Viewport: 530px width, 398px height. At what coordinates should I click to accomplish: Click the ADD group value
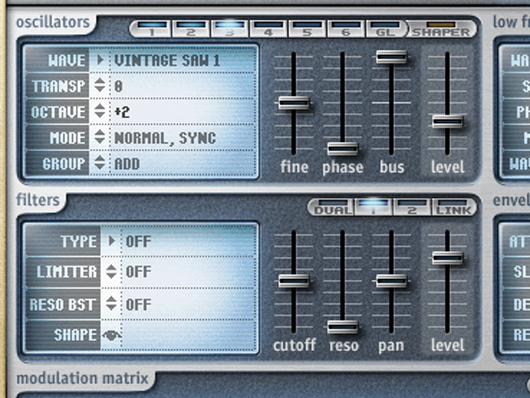(127, 164)
